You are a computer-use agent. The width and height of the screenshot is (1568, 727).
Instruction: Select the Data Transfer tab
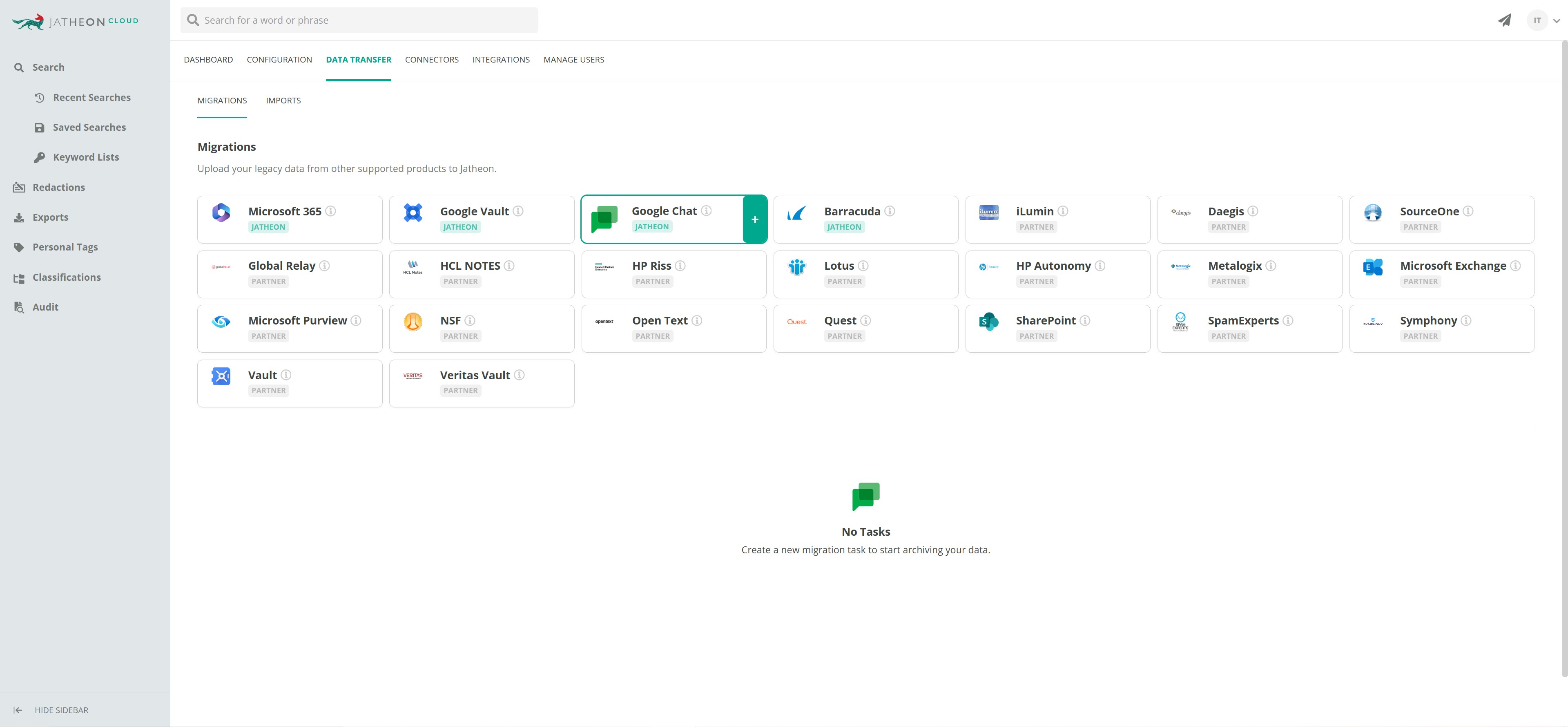[359, 60]
